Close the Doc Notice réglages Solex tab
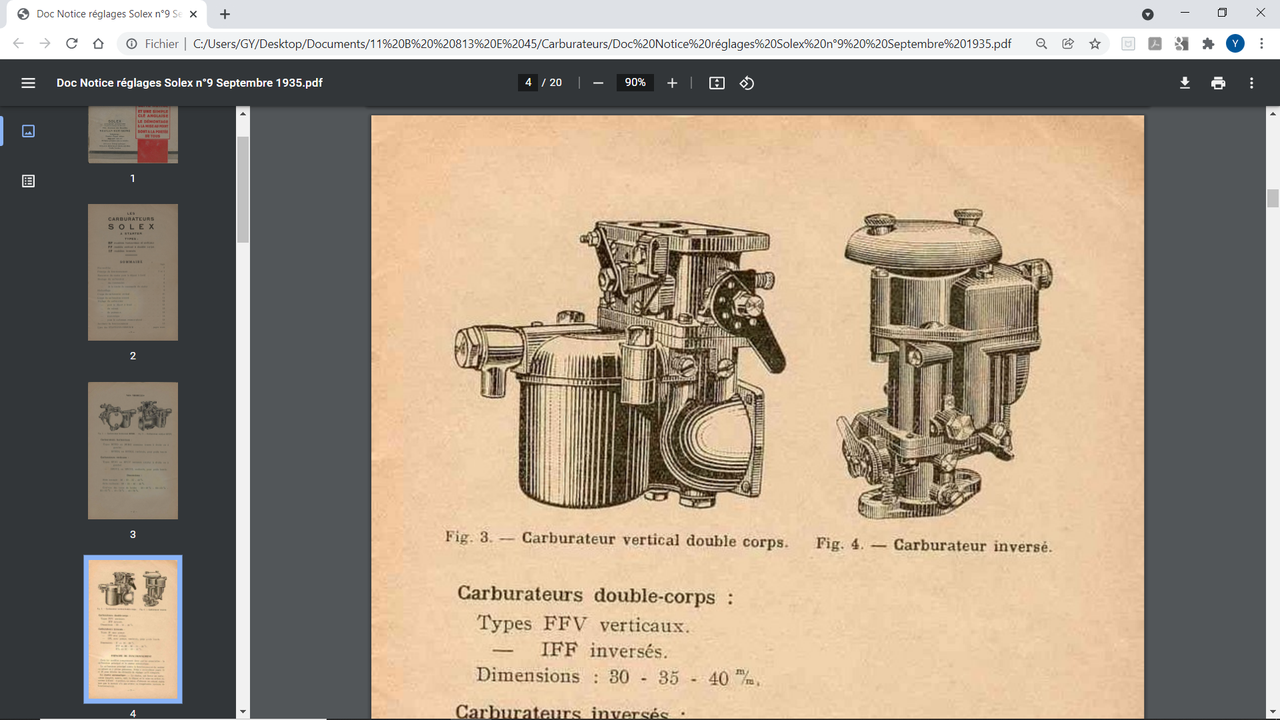This screenshot has width=1280, height=720. click(x=193, y=14)
